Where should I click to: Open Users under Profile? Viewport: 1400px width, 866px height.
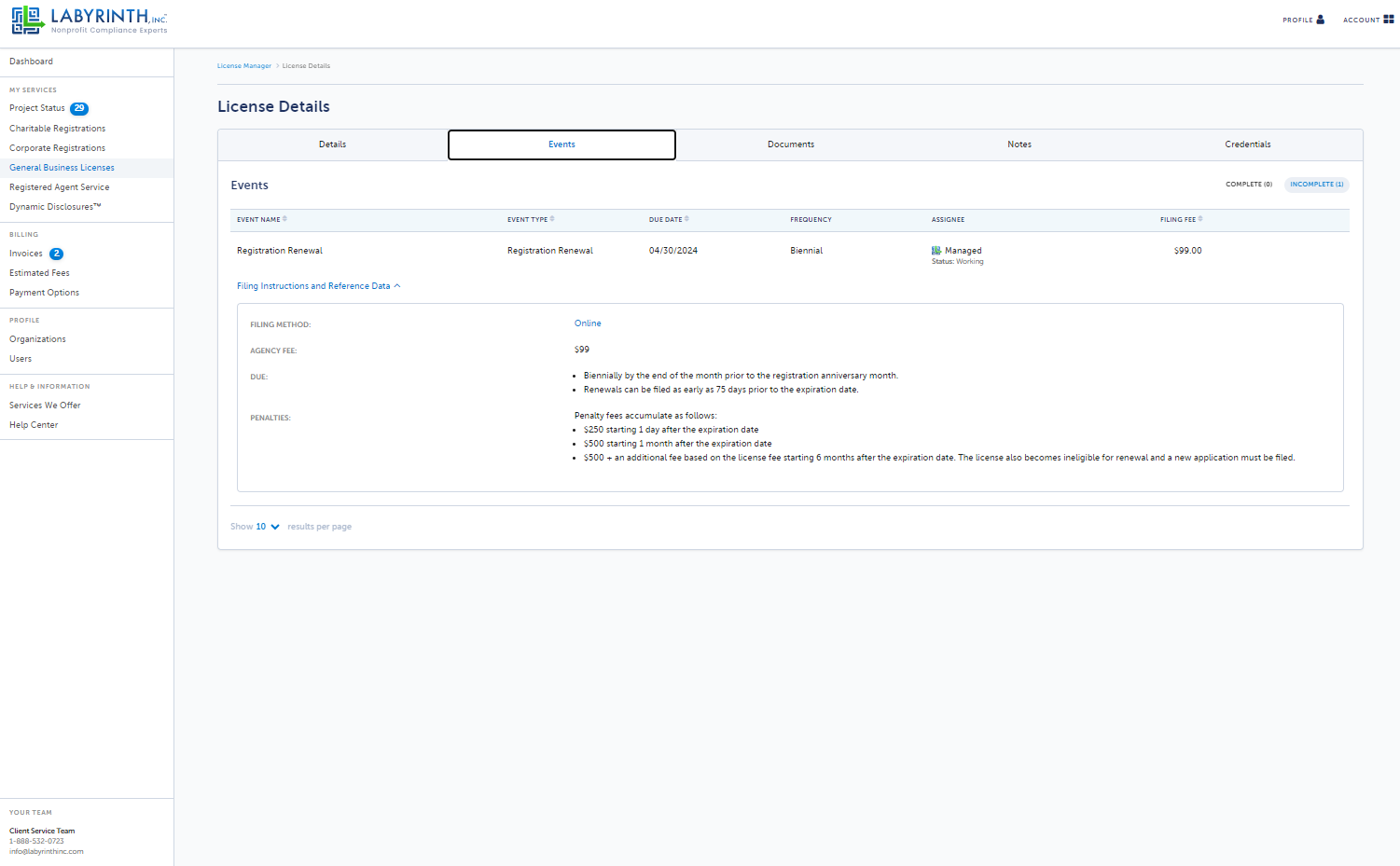21,359
